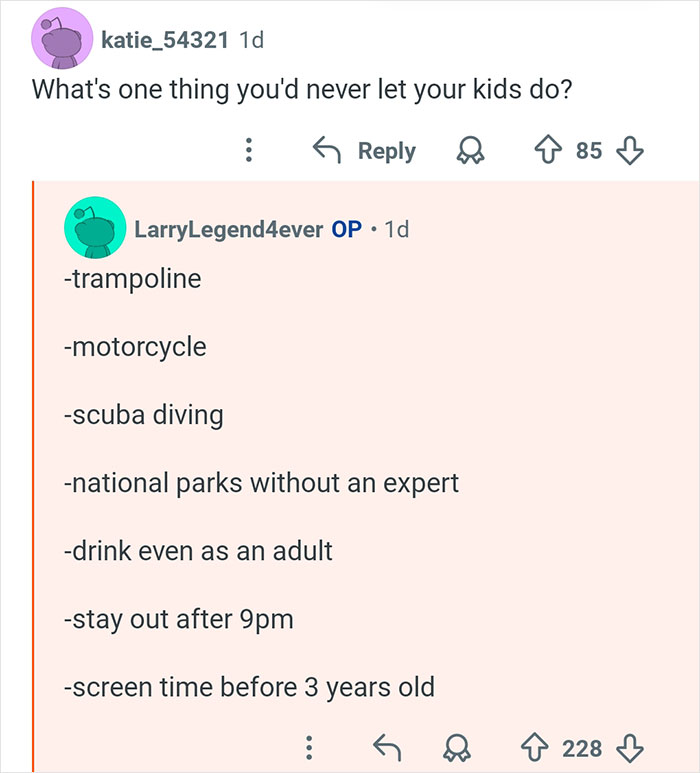Screen dimensions: 700x773
Task: Give an award to katie_54321's comment
Action: pyautogui.click(x=468, y=151)
